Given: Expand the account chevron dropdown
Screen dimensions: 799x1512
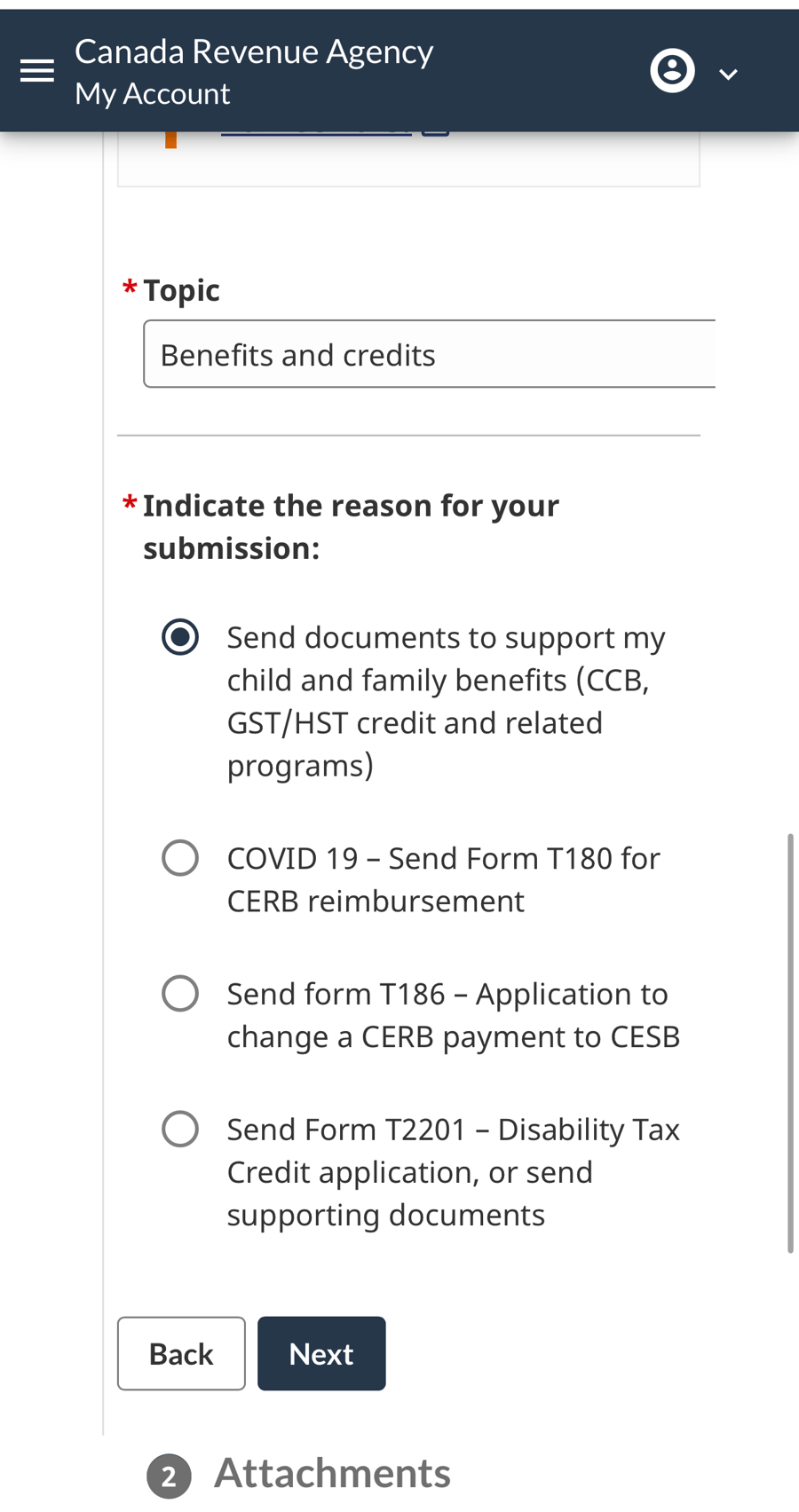Looking at the screenshot, I should [x=729, y=75].
